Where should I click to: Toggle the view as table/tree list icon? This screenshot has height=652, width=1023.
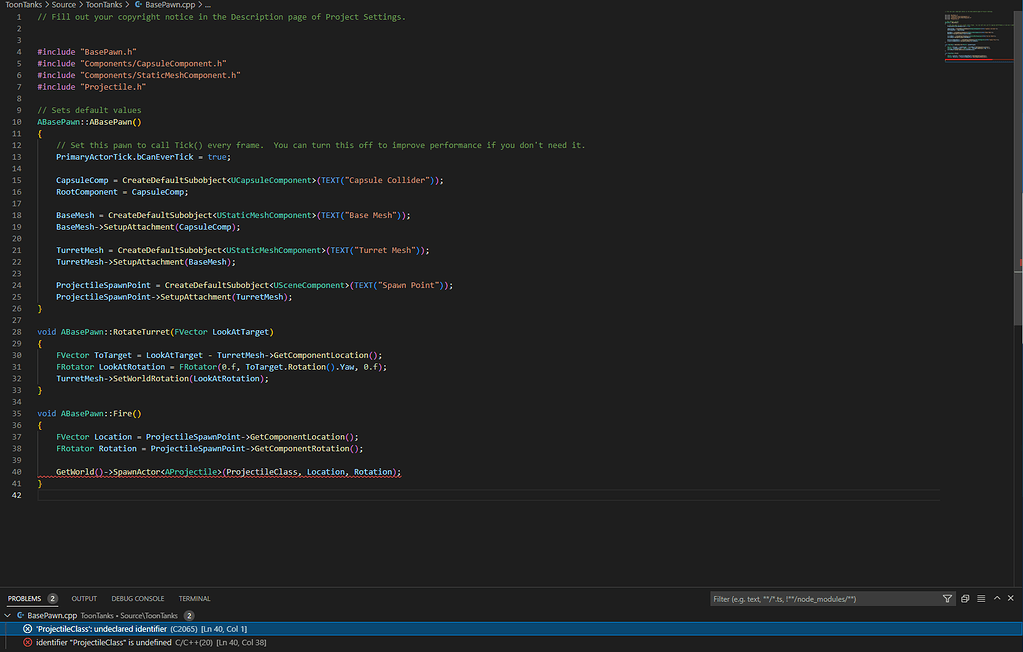[x=981, y=599]
